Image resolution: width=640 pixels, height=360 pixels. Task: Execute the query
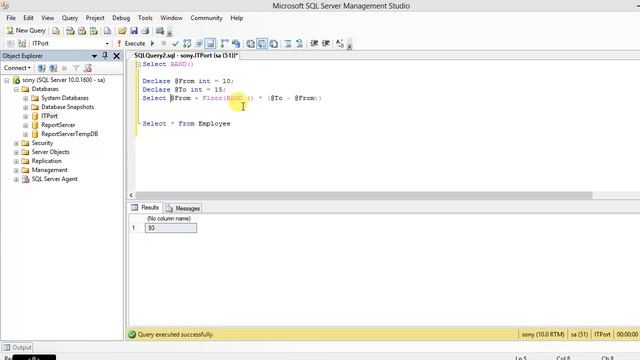tap(131, 43)
